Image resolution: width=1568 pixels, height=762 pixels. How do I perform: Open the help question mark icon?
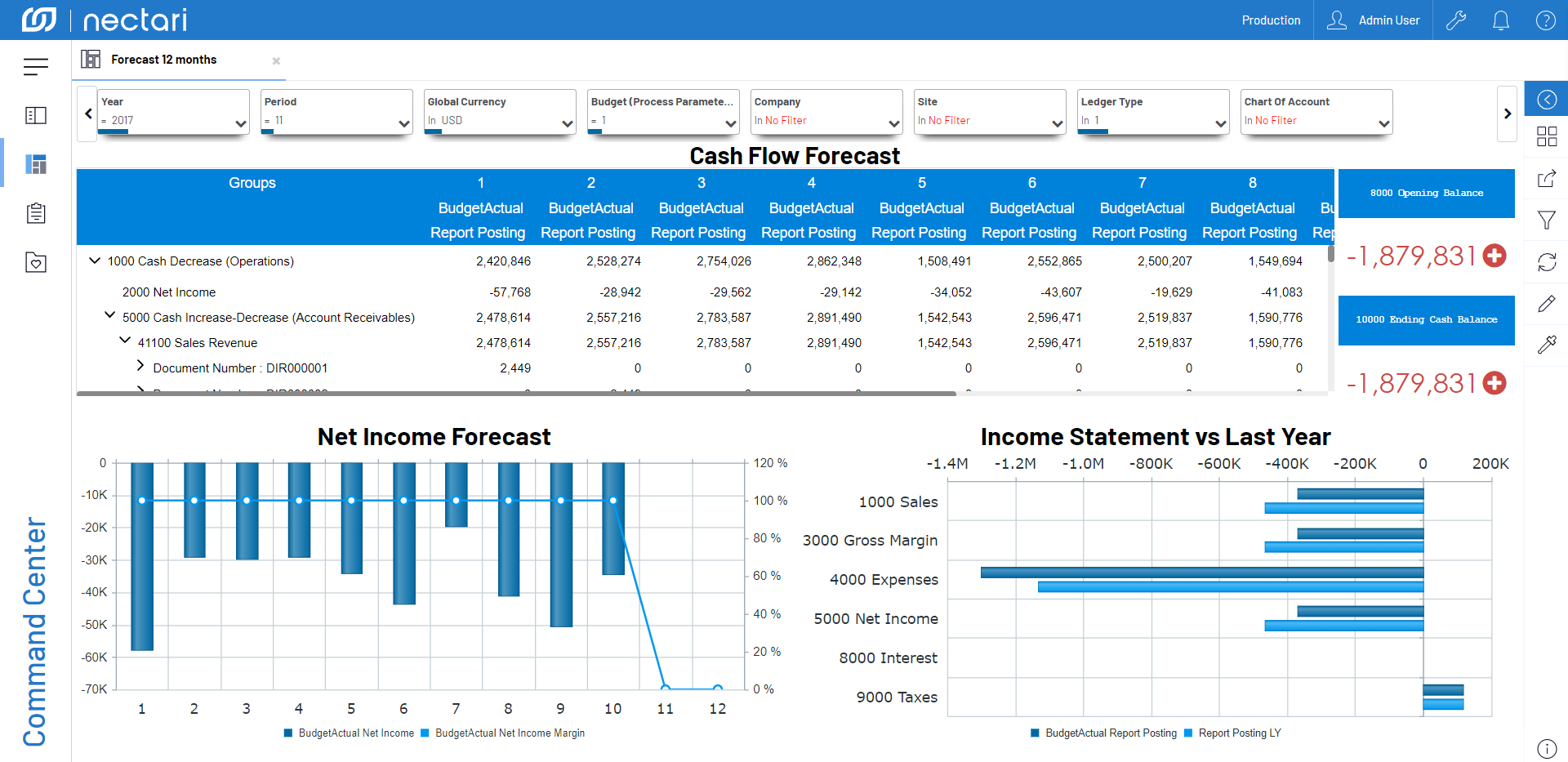[x=1545, y=20]
